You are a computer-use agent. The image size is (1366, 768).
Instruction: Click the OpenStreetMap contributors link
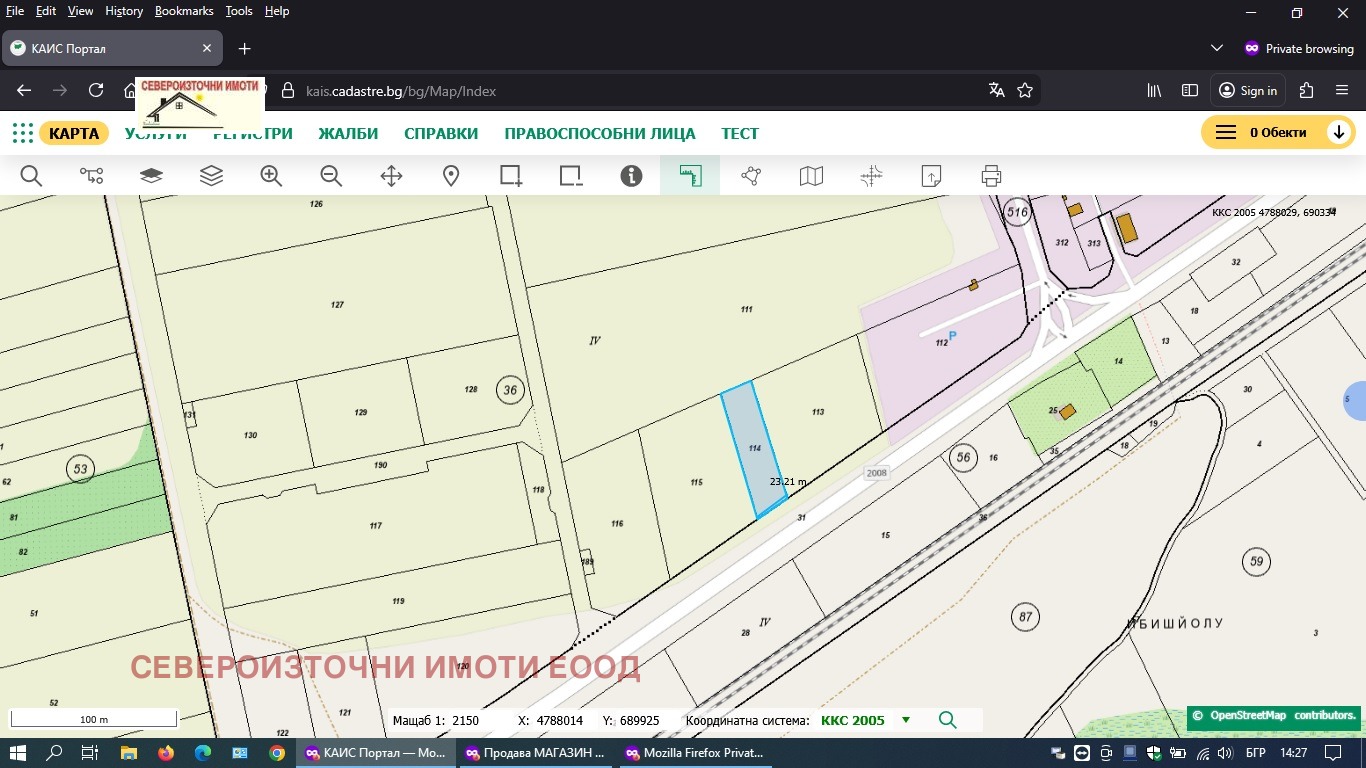click(1266, 716)
